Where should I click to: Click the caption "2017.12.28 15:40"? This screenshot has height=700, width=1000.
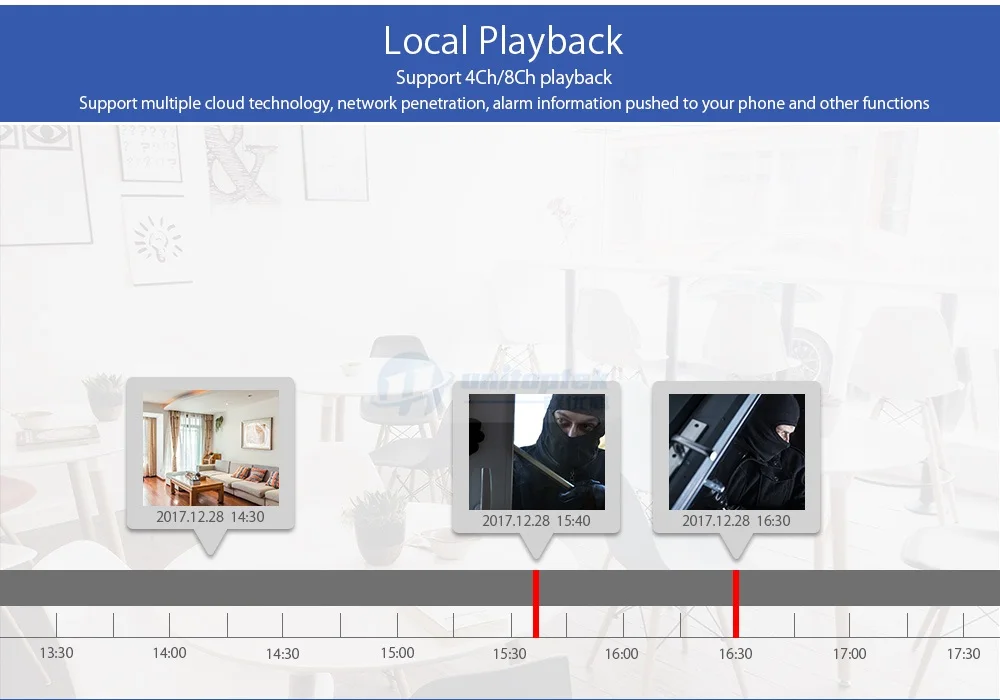coord(536,520)
